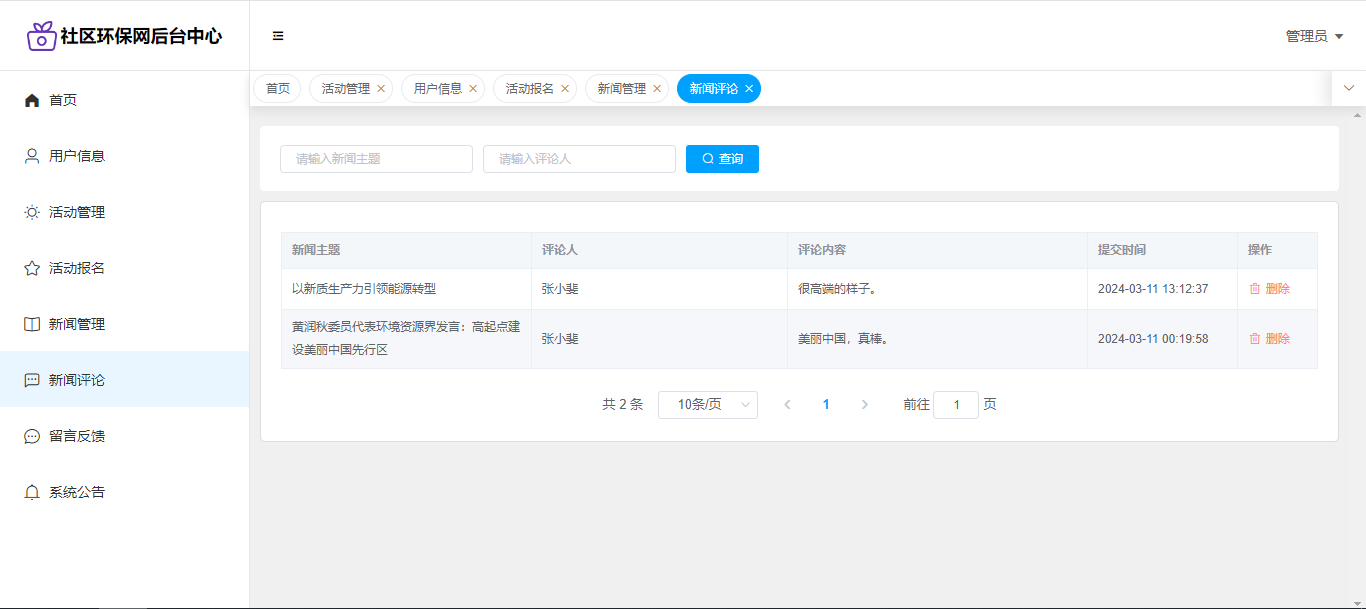Open 用户信息 via its person icon
The width and height of the screenshot is (1366, 609).
point(32,156)
